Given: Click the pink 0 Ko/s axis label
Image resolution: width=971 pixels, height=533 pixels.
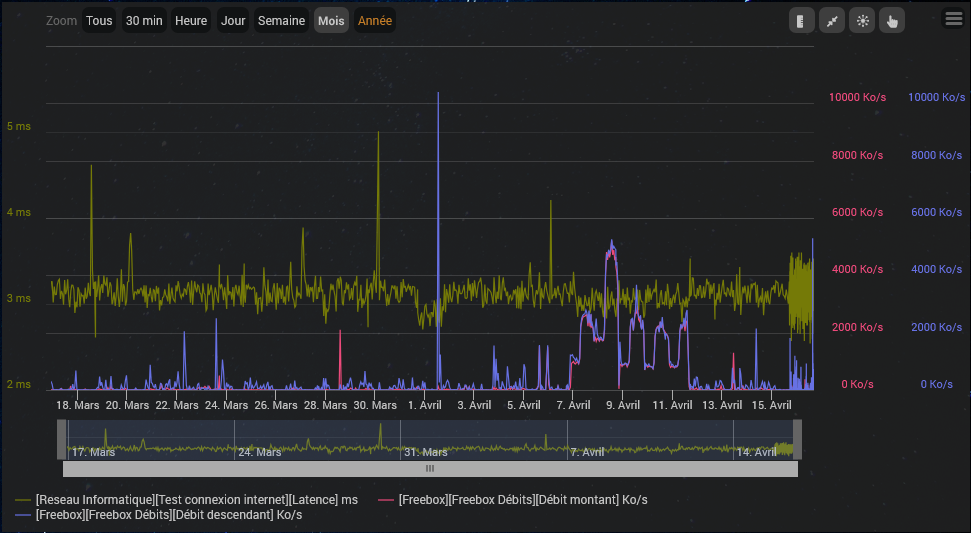Looking at the screenshot, I should (857, 384).
